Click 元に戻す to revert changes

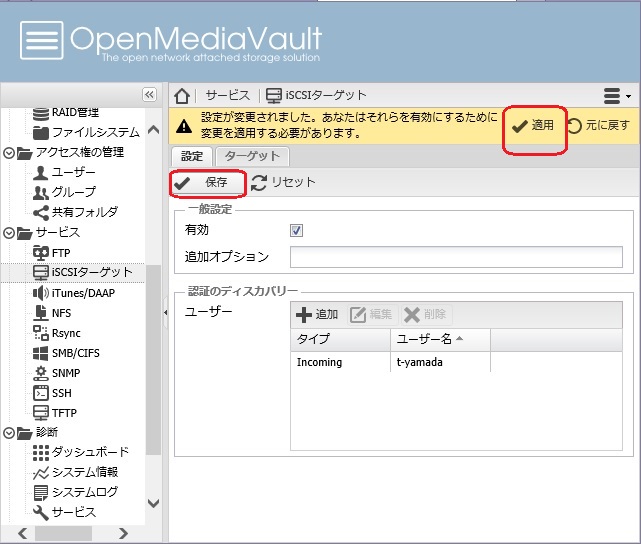599,125
